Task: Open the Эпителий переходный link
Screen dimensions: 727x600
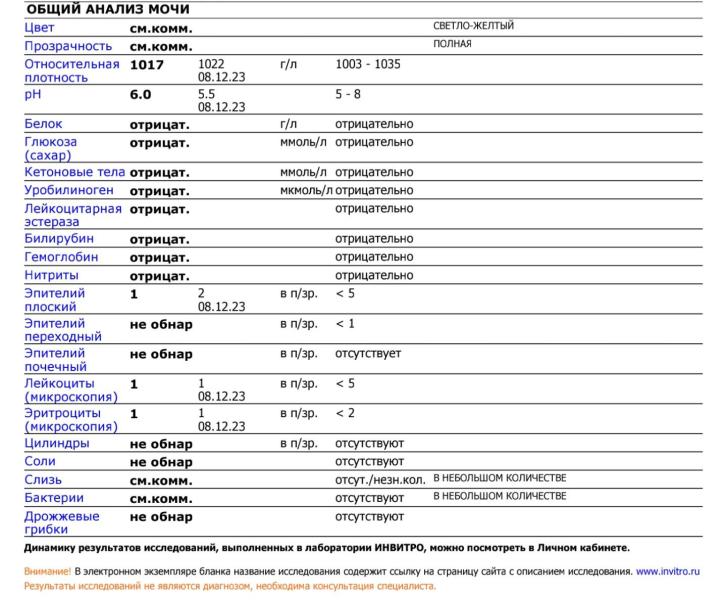Action: 63,330
